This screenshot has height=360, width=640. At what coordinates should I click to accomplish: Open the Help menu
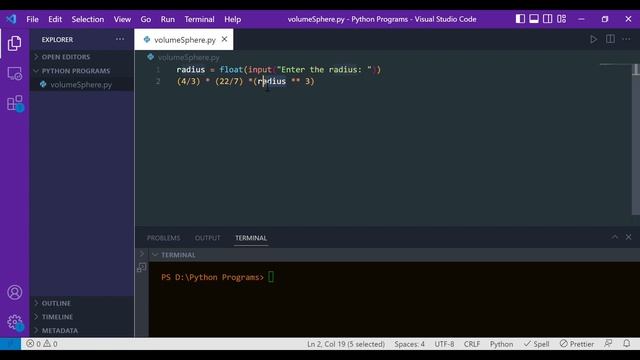(x=233, y=19)
